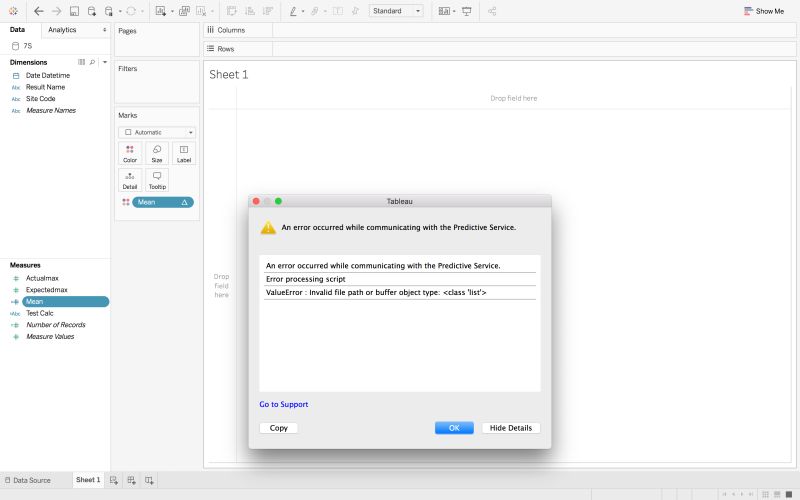The height and width of the screenshot is (500, 800).
Task: Click the show/hide cards icon
Action: pyautogui.click(x=444, y=11)
